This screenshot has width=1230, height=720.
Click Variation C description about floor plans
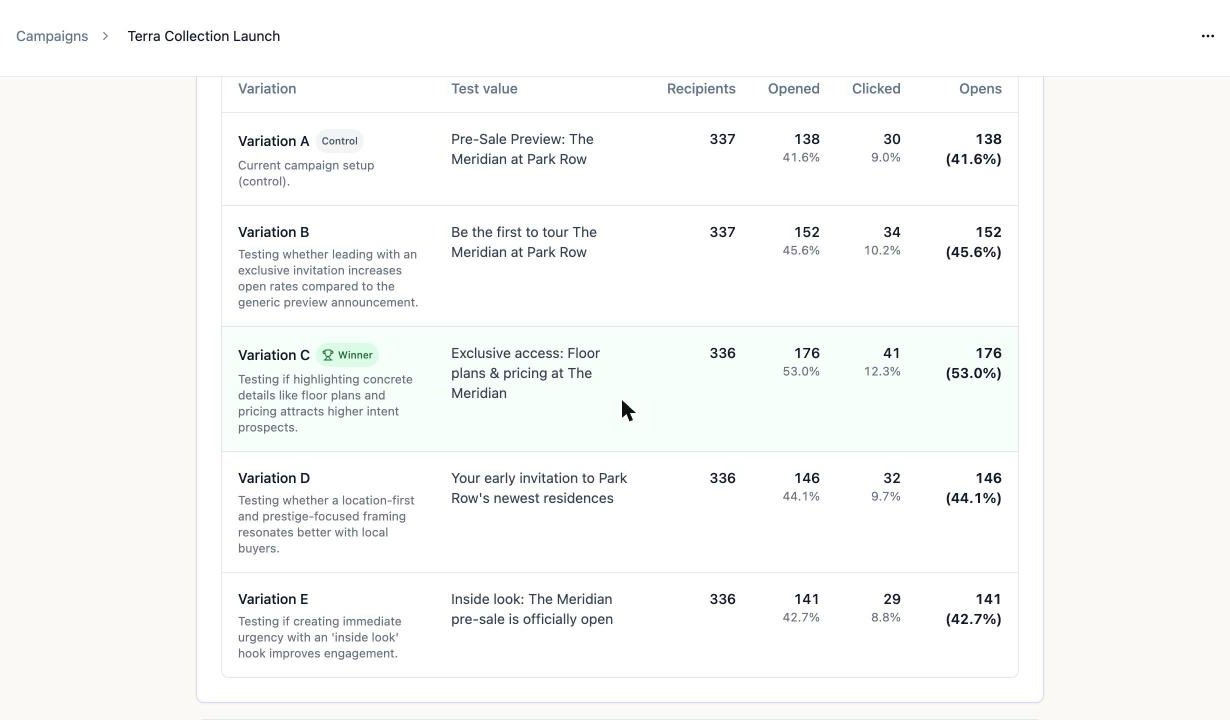pos(325,403)
